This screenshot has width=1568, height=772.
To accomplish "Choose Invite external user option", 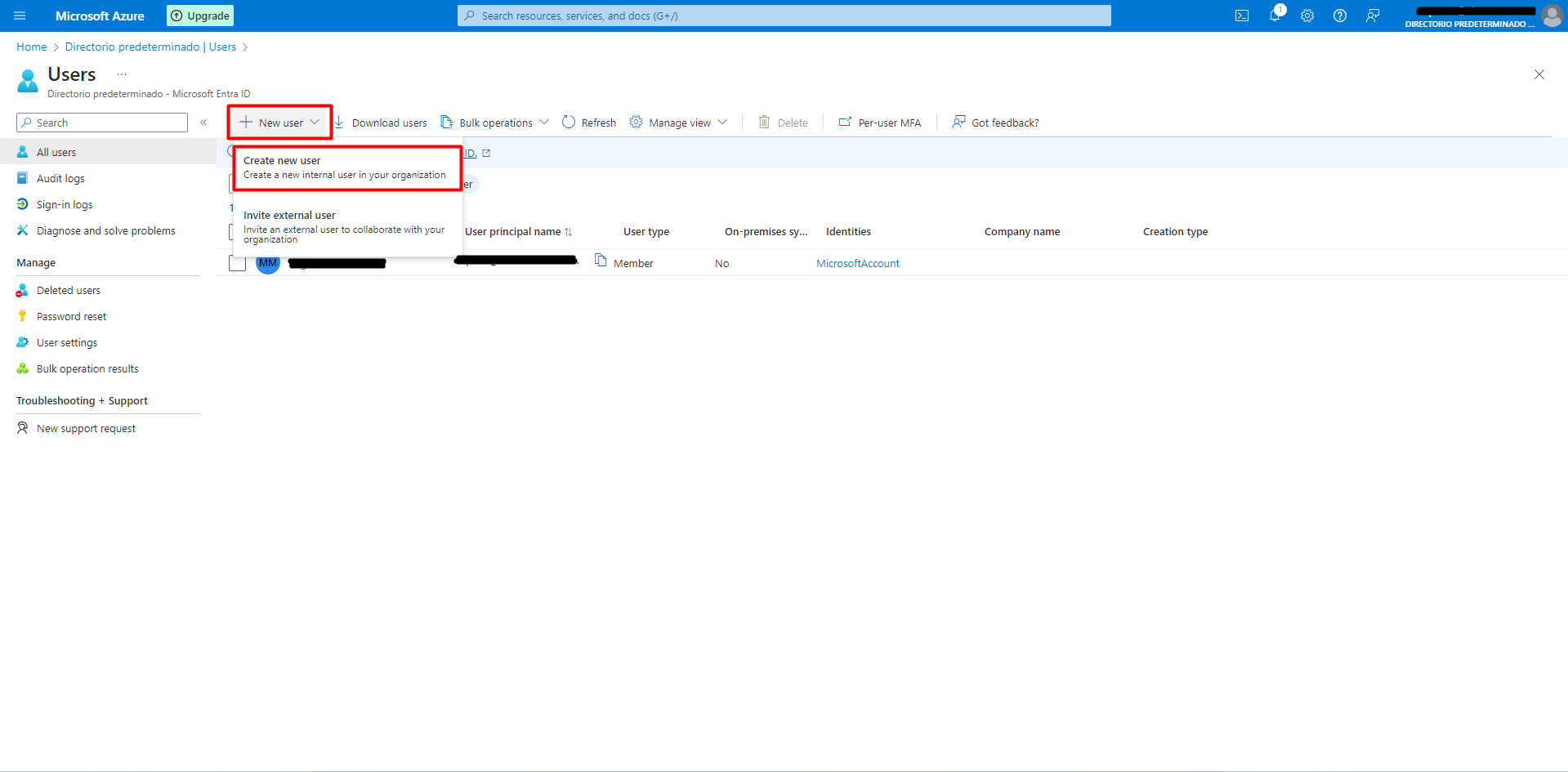I will click(x=346, y=226).
